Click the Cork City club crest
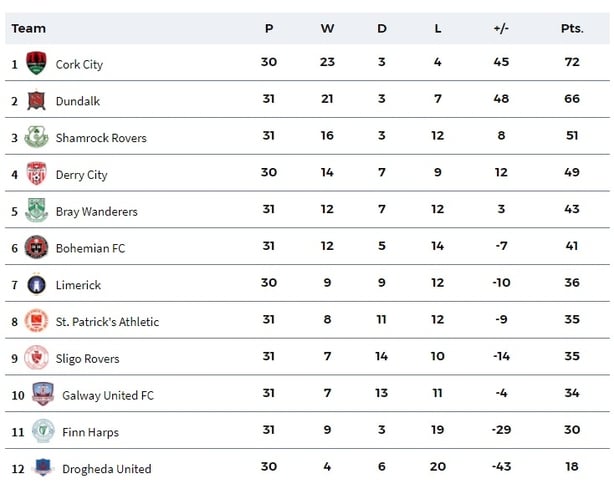 point(36,63)
